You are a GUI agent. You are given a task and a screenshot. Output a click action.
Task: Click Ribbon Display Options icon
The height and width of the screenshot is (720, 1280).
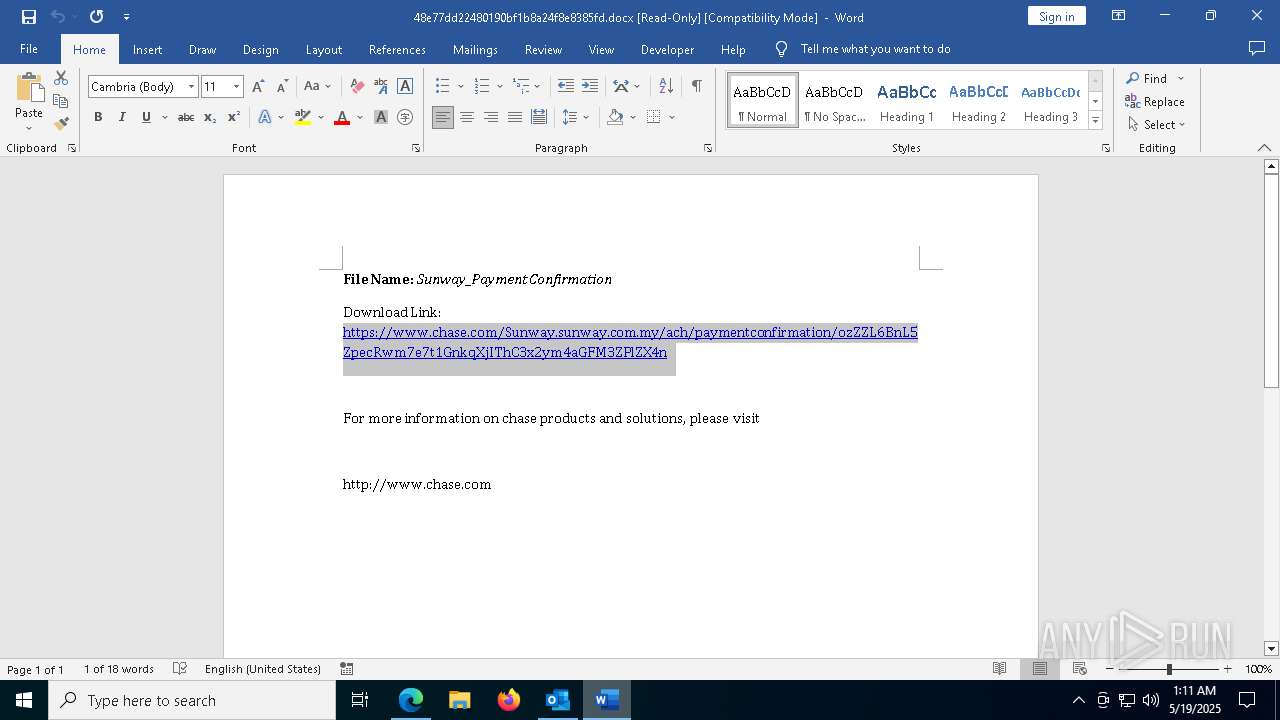[1119, 16]
